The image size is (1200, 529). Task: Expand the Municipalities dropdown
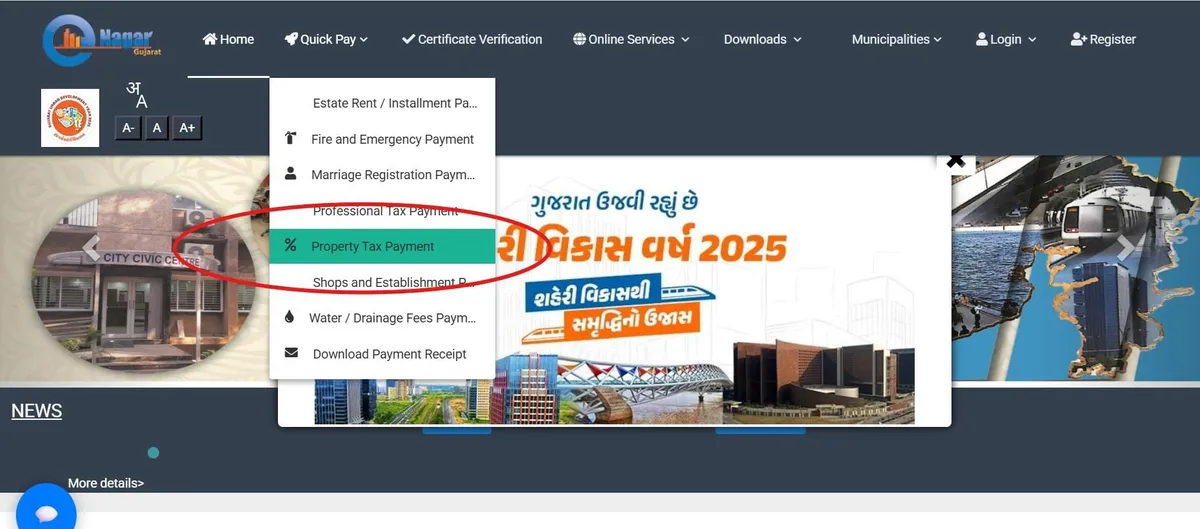[x=897, y=39]
